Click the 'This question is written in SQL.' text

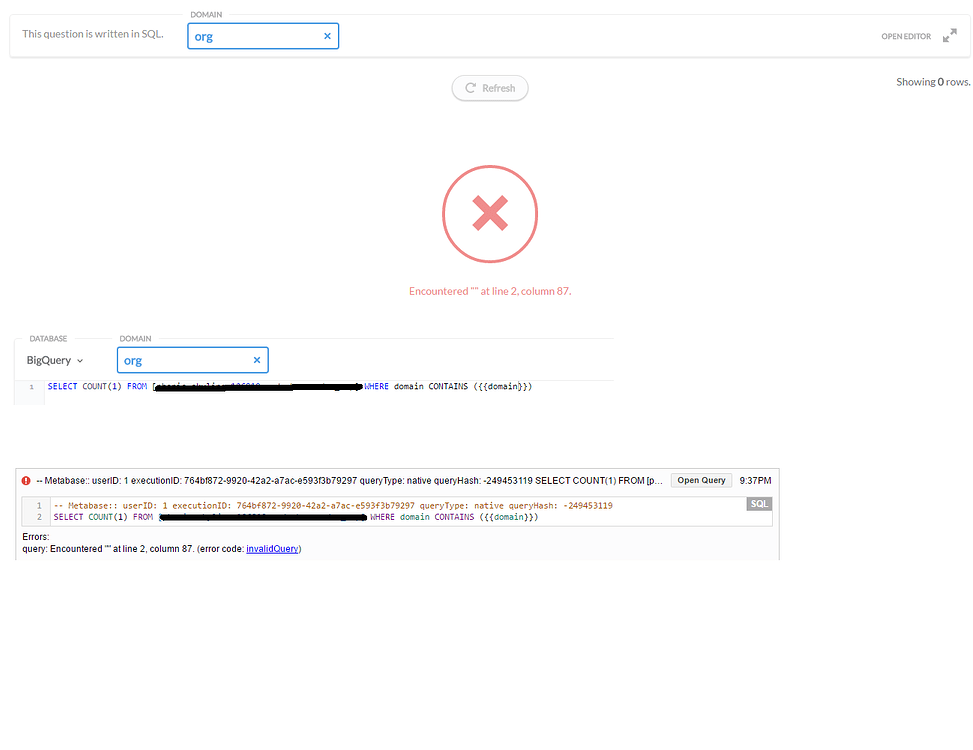click(93, 34)
